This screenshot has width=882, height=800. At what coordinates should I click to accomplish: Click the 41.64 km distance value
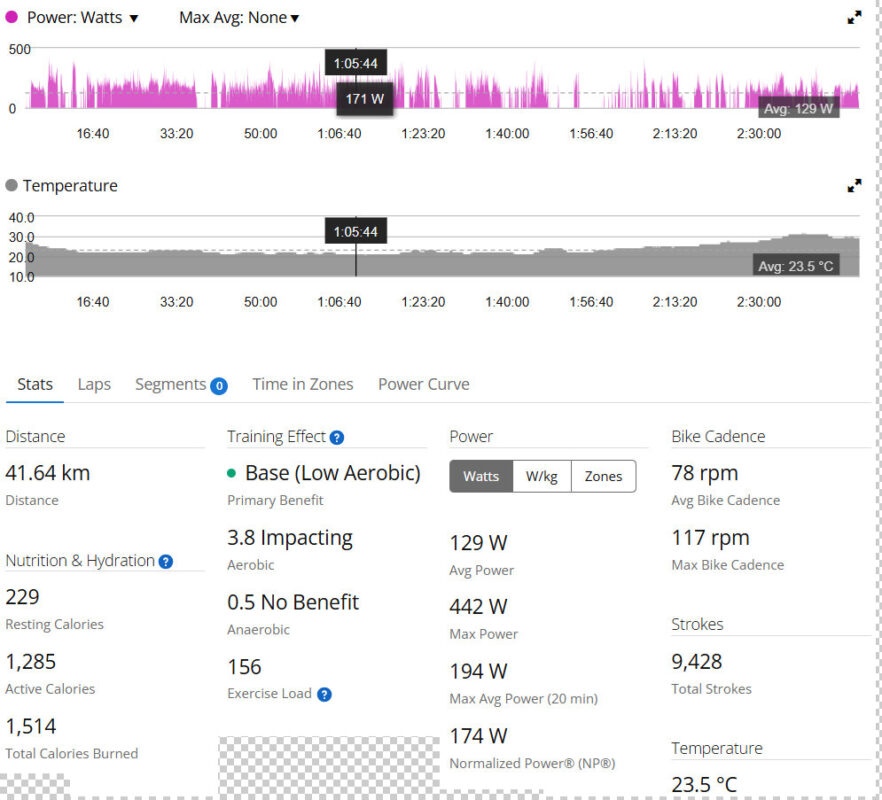[x=48, y=473]
